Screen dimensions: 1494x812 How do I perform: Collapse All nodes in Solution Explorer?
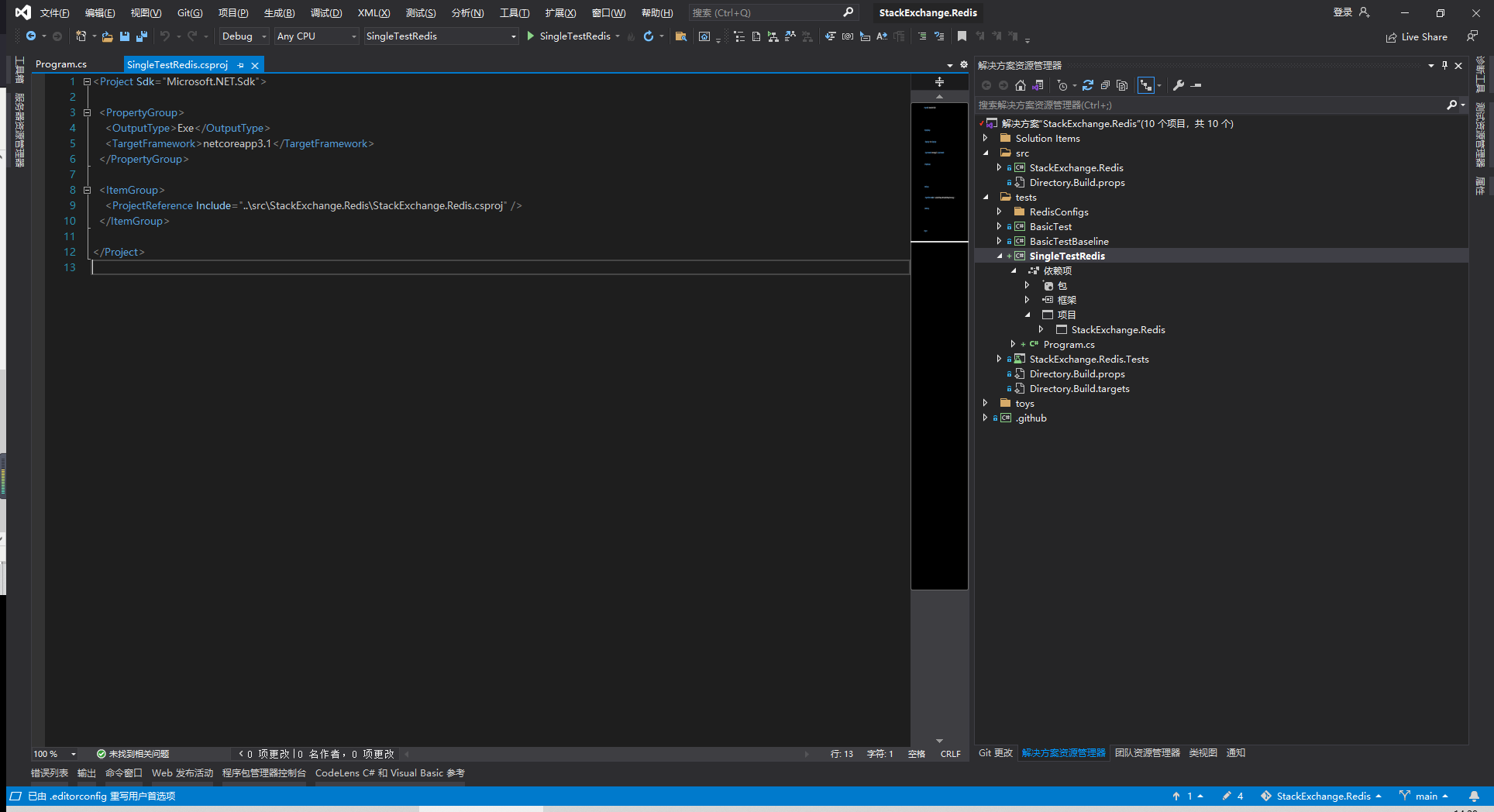[x=1105, y=85]
